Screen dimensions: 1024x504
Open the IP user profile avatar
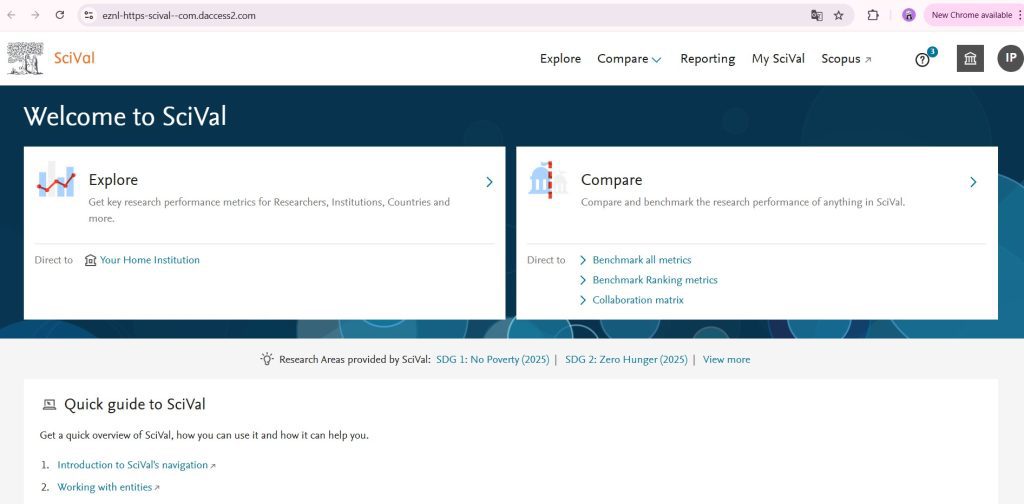[1010, 58]
